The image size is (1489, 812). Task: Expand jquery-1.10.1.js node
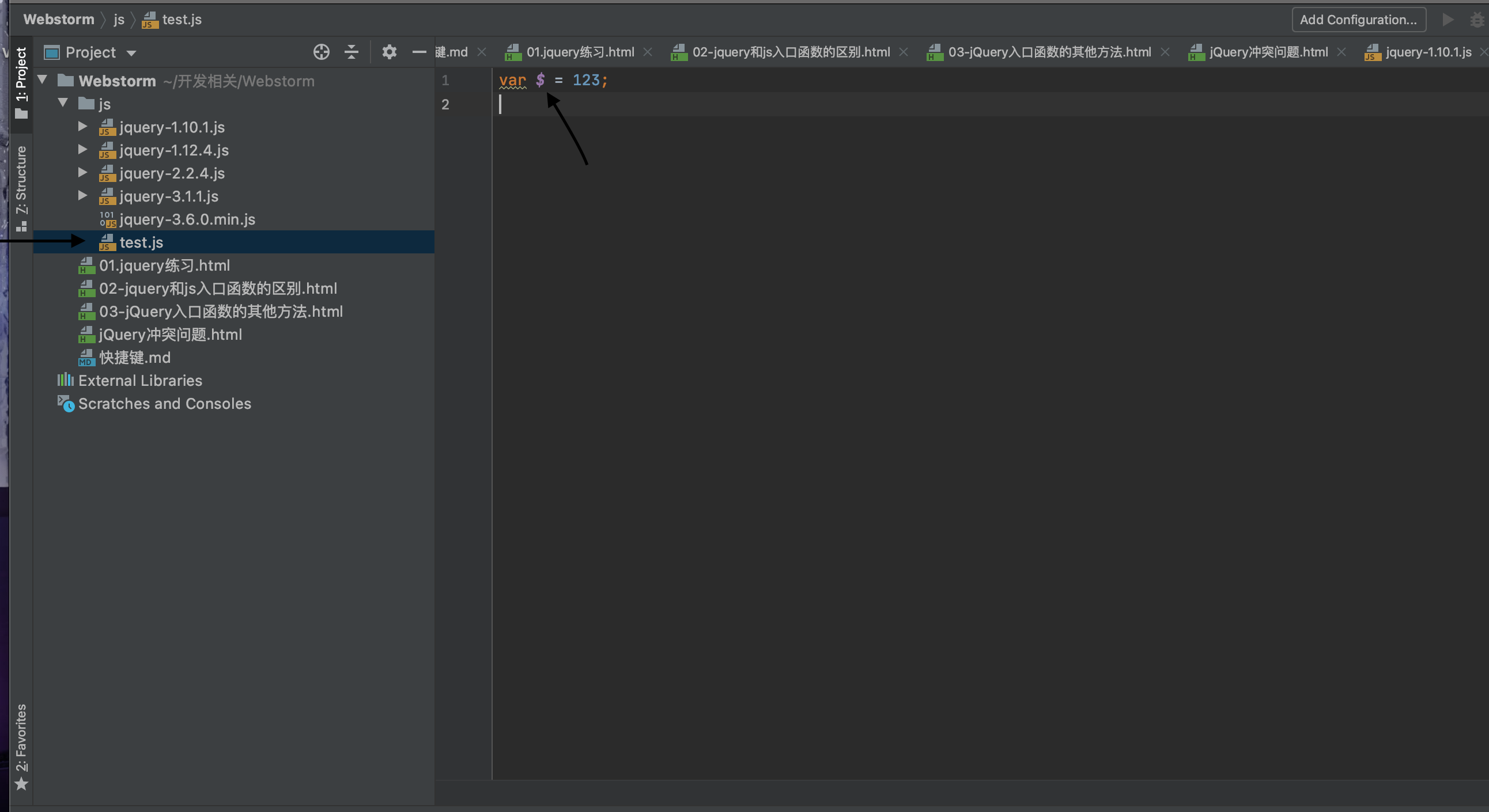82,127
